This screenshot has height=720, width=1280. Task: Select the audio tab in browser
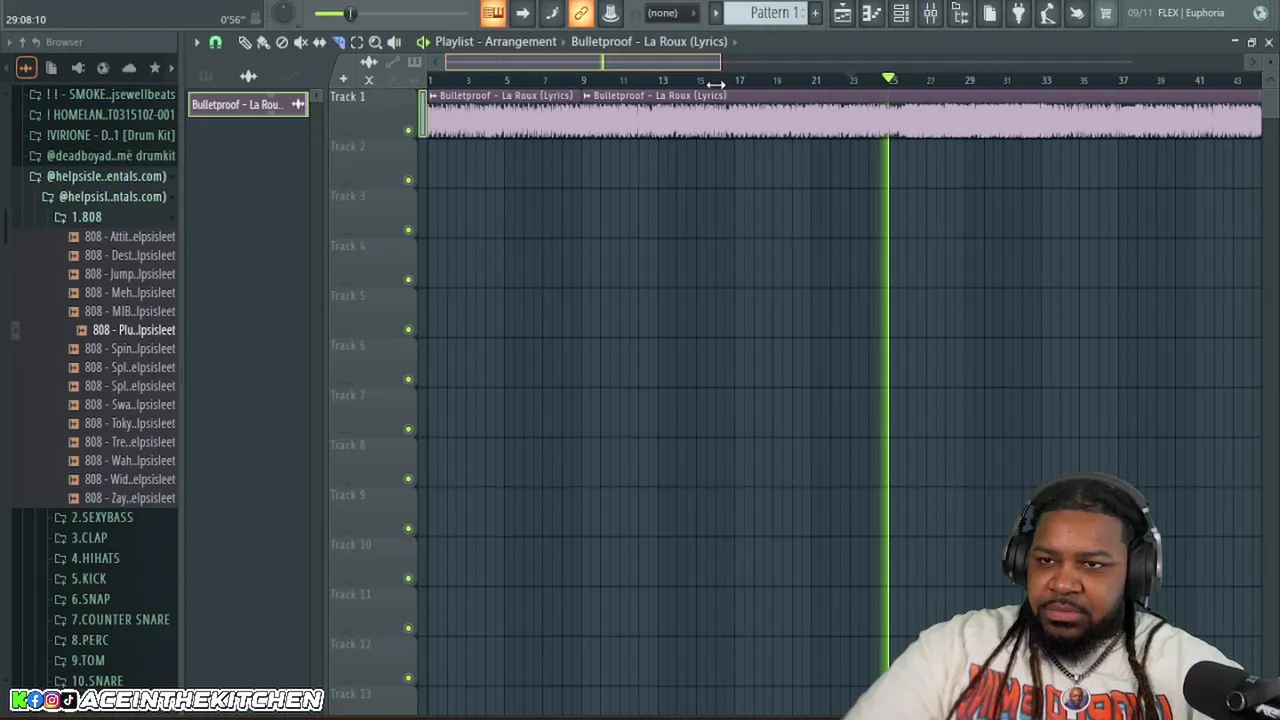coord(26,68)
